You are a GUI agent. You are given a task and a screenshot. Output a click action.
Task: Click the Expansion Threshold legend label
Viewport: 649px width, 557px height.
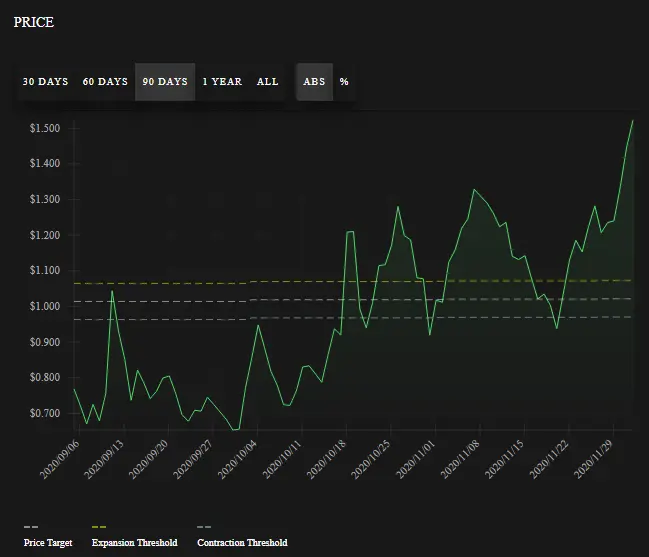(x=135, y=543)
